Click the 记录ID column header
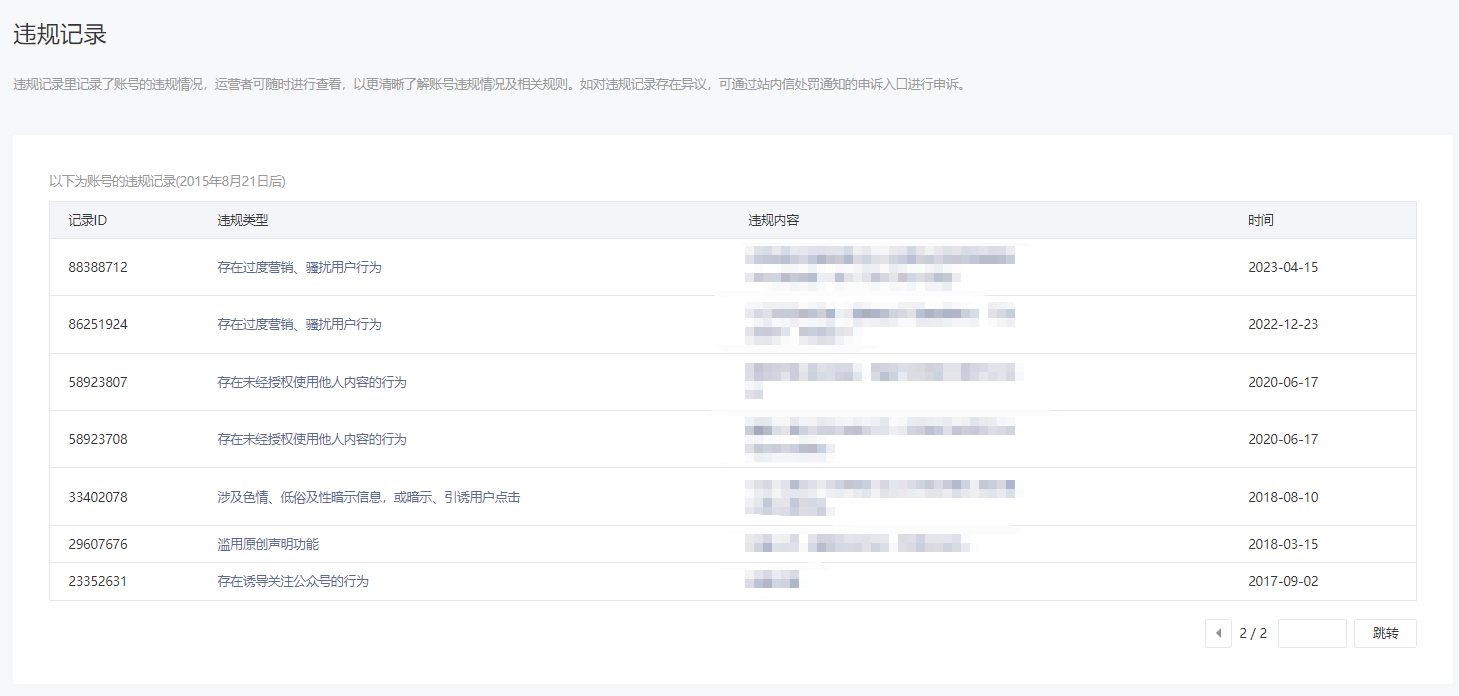This screenshot has height=696, width=1459. 87,220
